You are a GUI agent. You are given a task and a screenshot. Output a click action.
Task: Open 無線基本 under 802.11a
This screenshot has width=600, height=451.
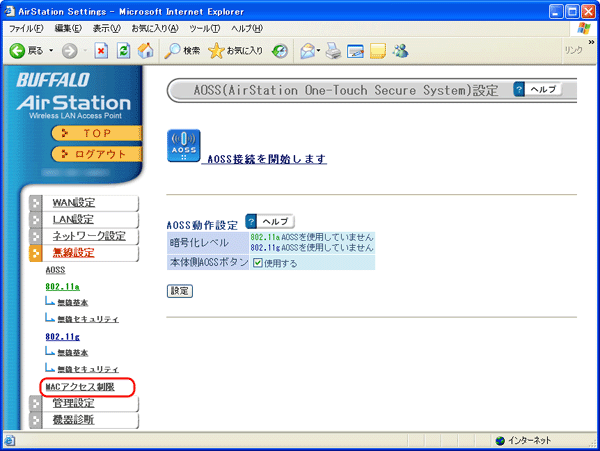tap(73, 303)
